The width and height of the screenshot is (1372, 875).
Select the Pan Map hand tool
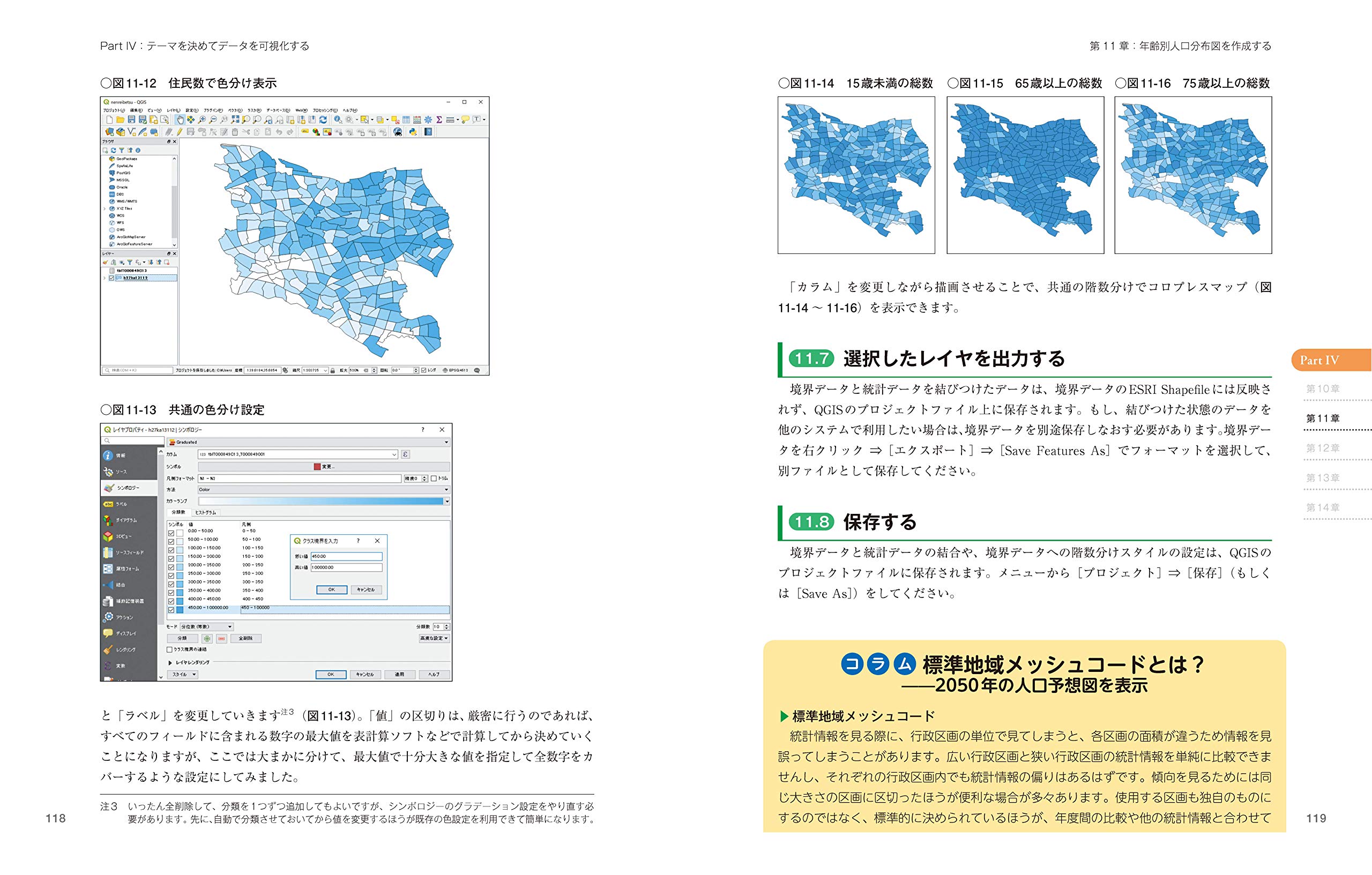tap(180, 120)
